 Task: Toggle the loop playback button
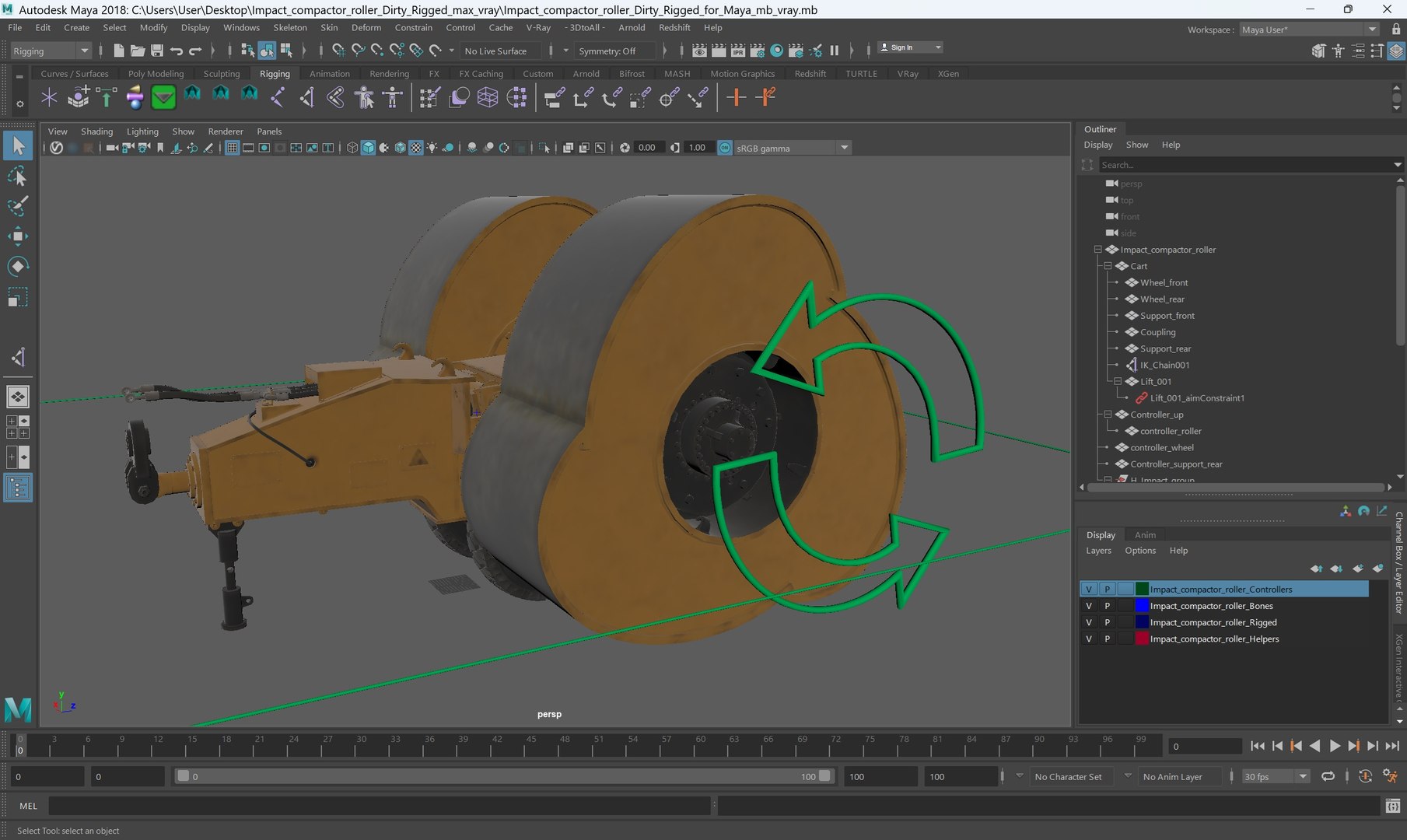click(1328, 776)
